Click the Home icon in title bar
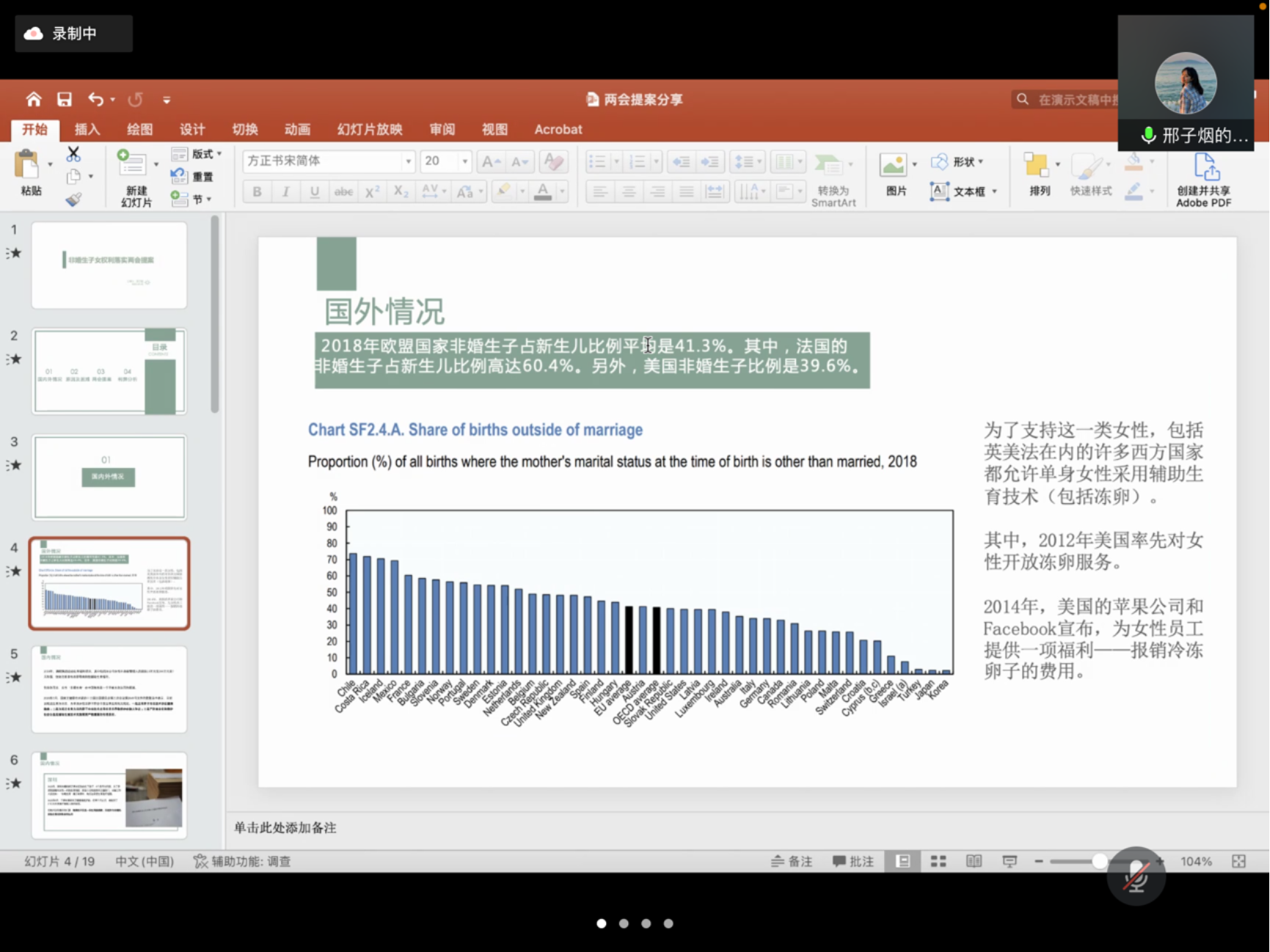 [34, 99]
